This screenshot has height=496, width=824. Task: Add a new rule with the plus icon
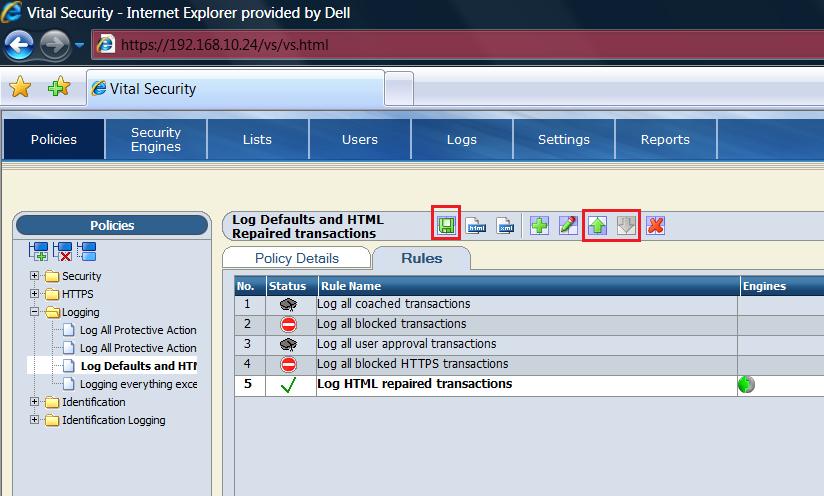[x=539, y=225]
